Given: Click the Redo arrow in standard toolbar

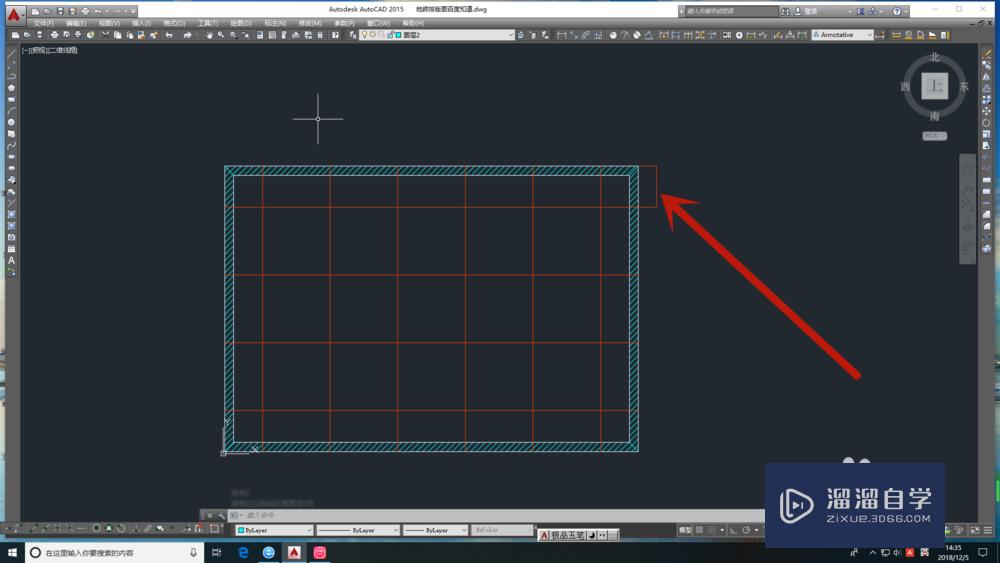Looking at the screenshot, I should tap(188, 35).
